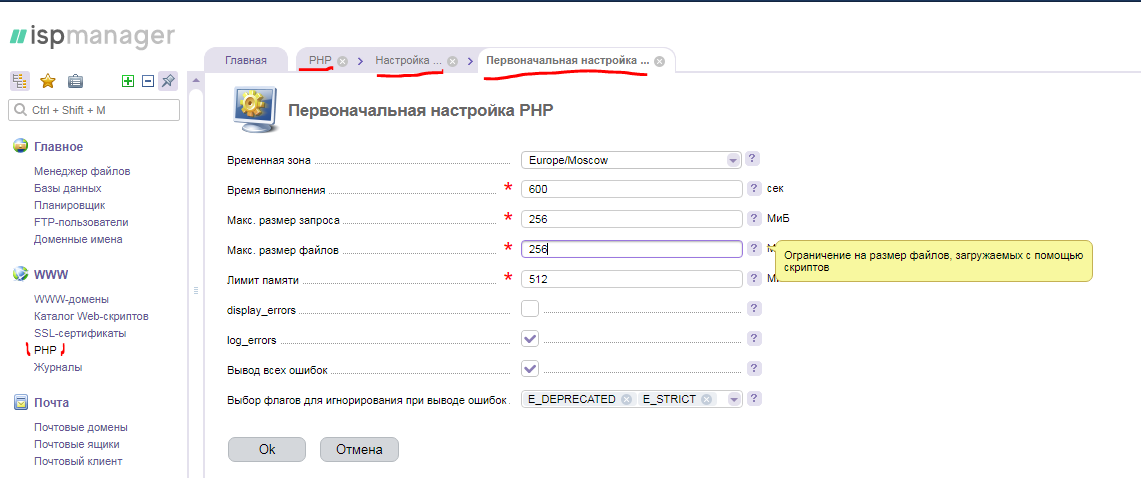
Task: Click help icon next to Временная зона
Action: (754, 159)
